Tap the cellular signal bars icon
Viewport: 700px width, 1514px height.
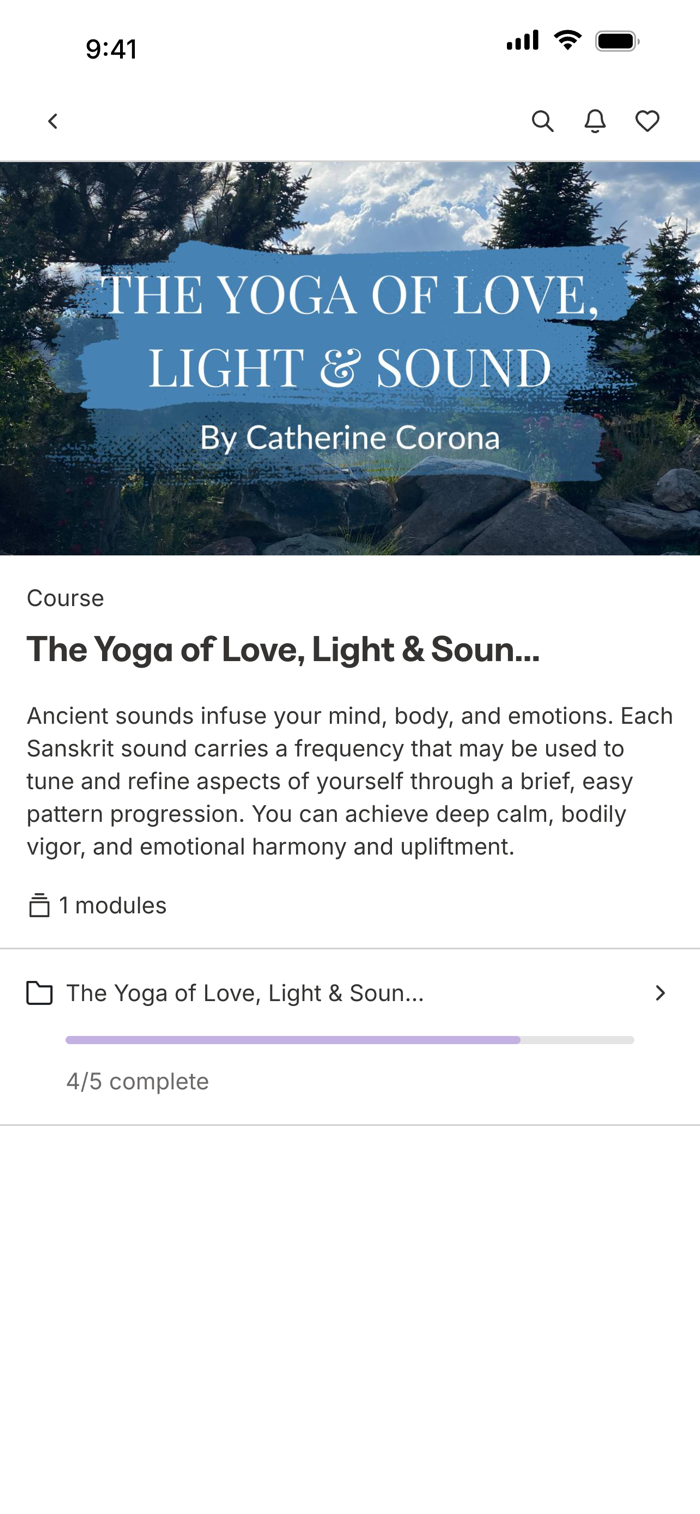point(522,41)
